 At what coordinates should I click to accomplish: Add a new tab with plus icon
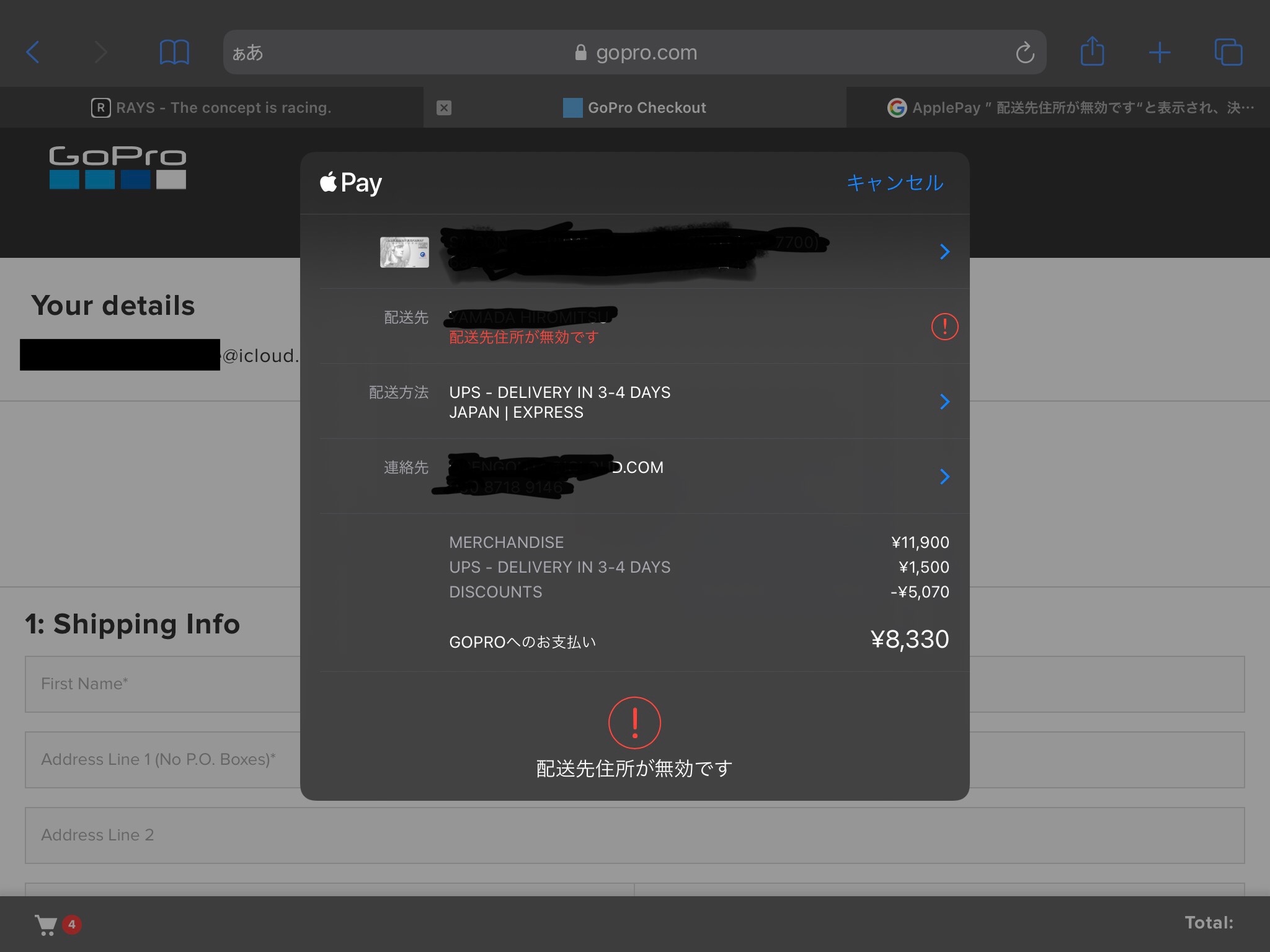coord(1159,53)
